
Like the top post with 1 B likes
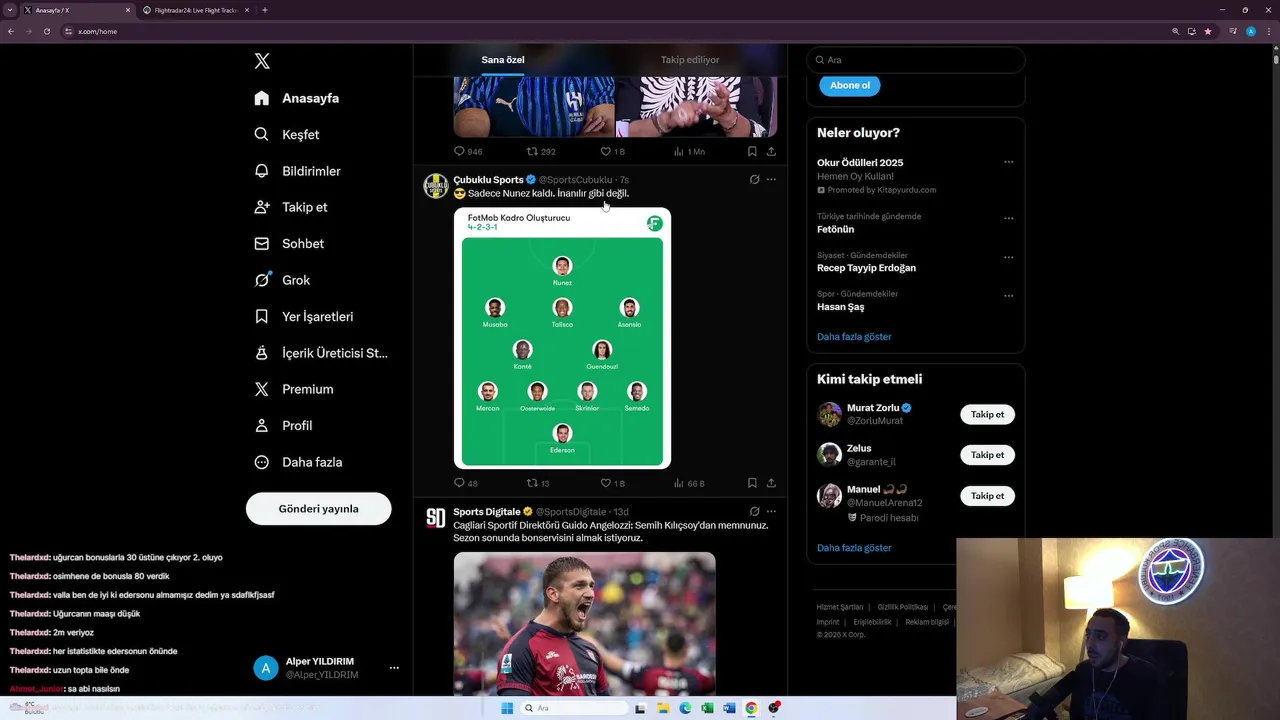click(605, 151)
